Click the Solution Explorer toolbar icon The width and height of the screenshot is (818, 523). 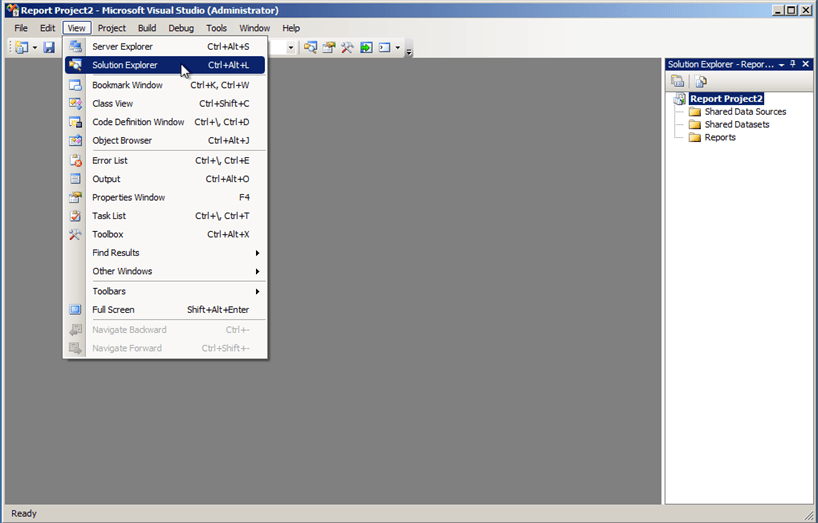click(x=310, y=47)
